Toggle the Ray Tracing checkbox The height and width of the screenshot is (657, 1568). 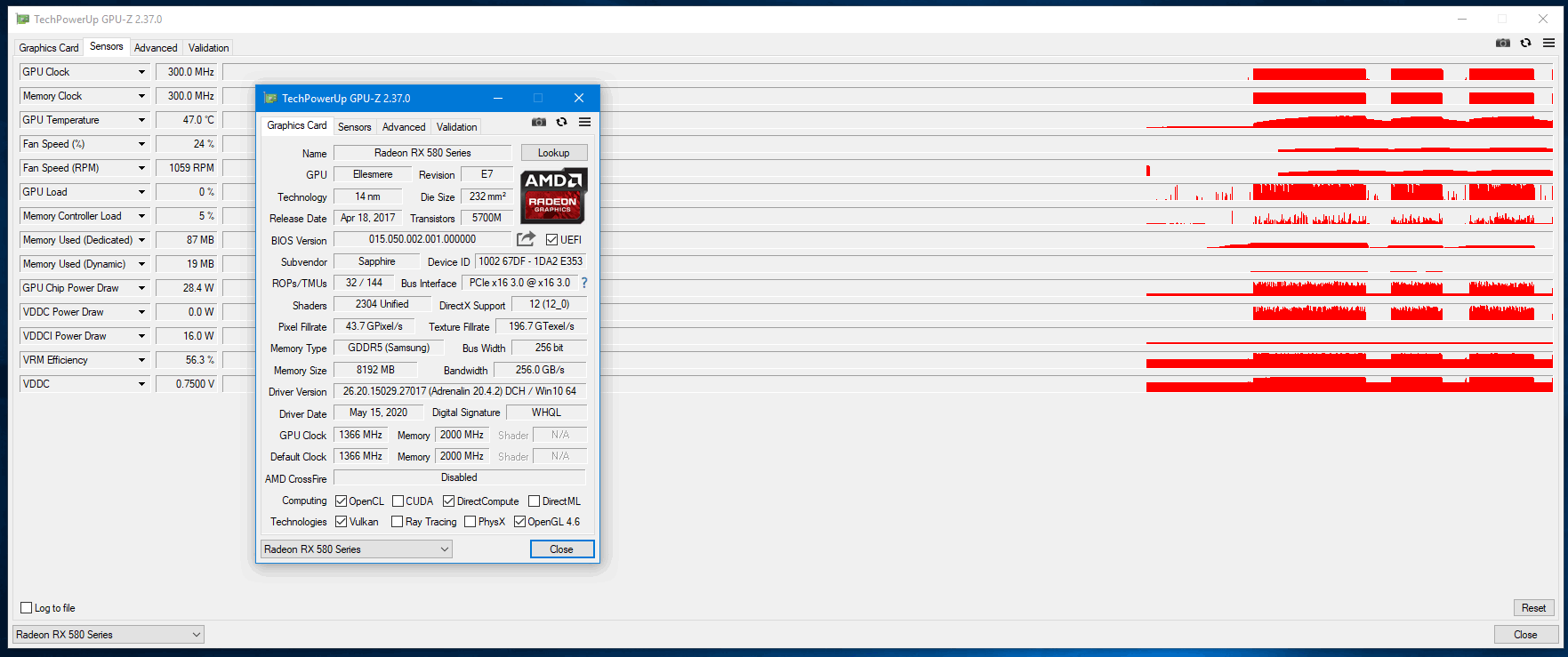[x=398, y=522]
